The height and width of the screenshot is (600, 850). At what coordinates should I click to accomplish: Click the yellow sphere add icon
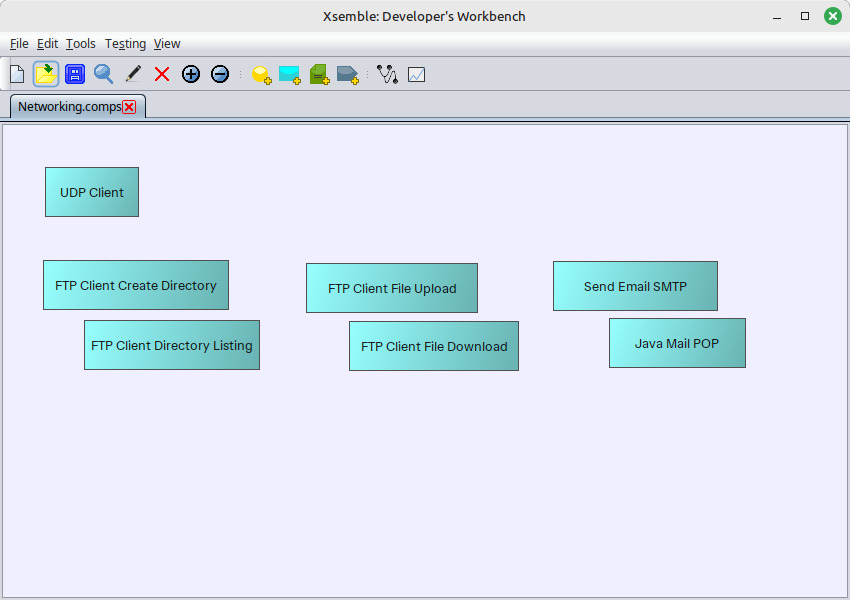(x=261, y=75)
